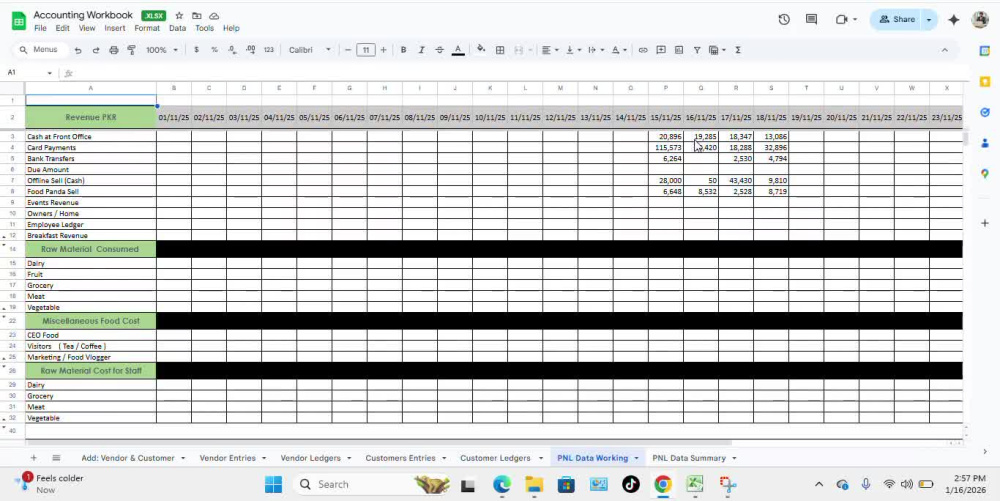Insert a link with chain icon
Screen dimensions: 1000x501
643,50
